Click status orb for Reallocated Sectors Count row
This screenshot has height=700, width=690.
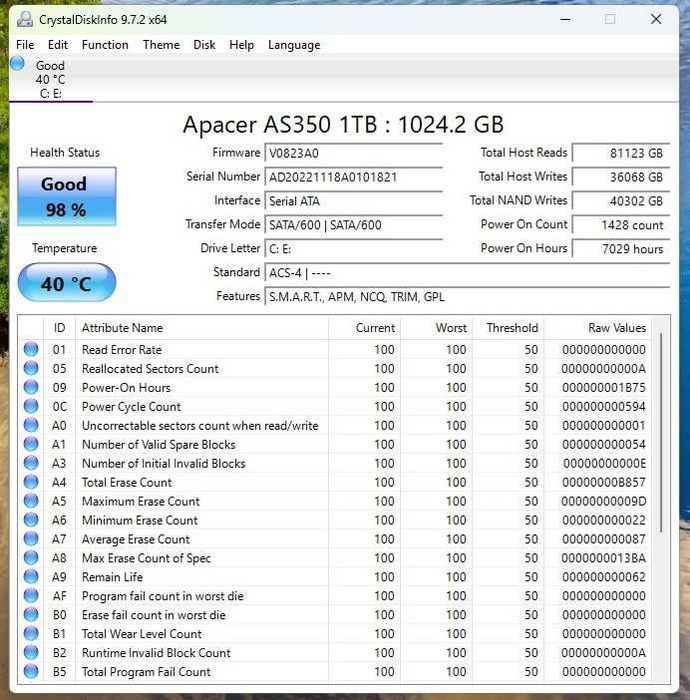pyautogui.click(x=31, y=368)
